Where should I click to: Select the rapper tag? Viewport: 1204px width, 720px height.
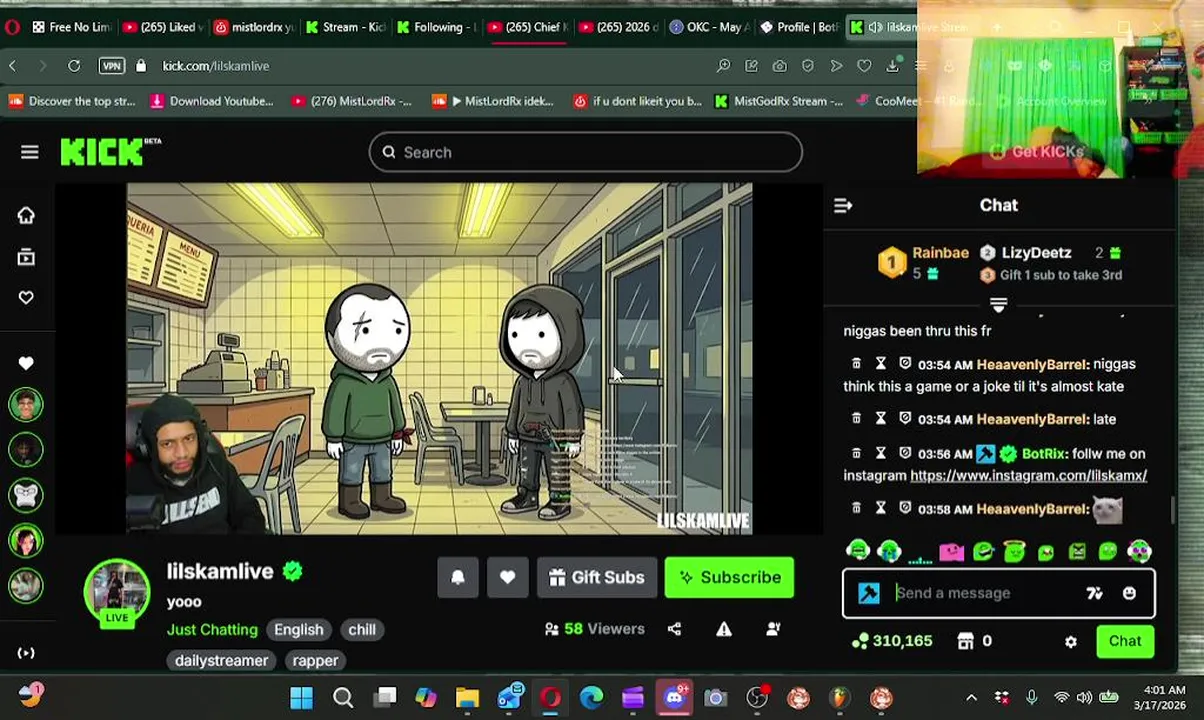(x=315, y=660)
